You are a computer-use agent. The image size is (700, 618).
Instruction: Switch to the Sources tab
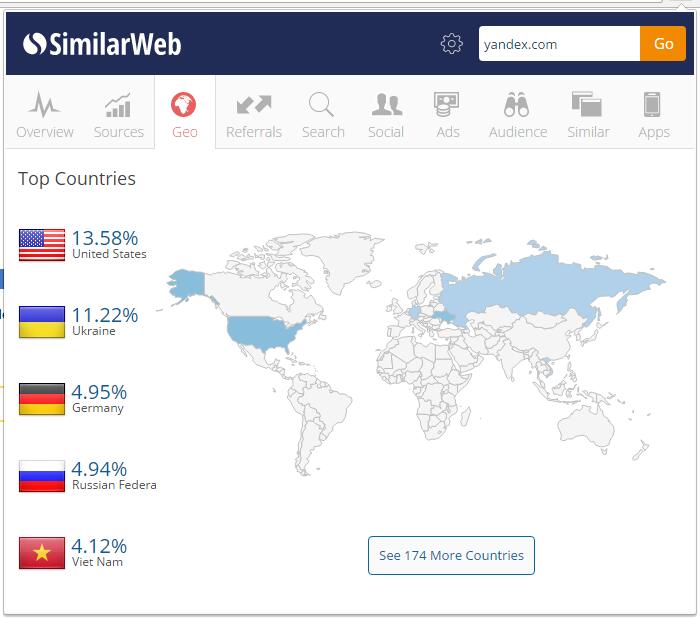click(x=118, y=114)
